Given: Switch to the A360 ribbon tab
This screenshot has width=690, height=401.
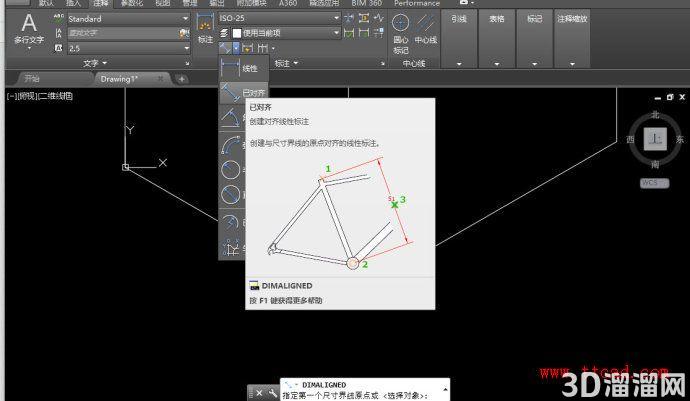Looking at the screenshot, I should [x=288, y=3].
